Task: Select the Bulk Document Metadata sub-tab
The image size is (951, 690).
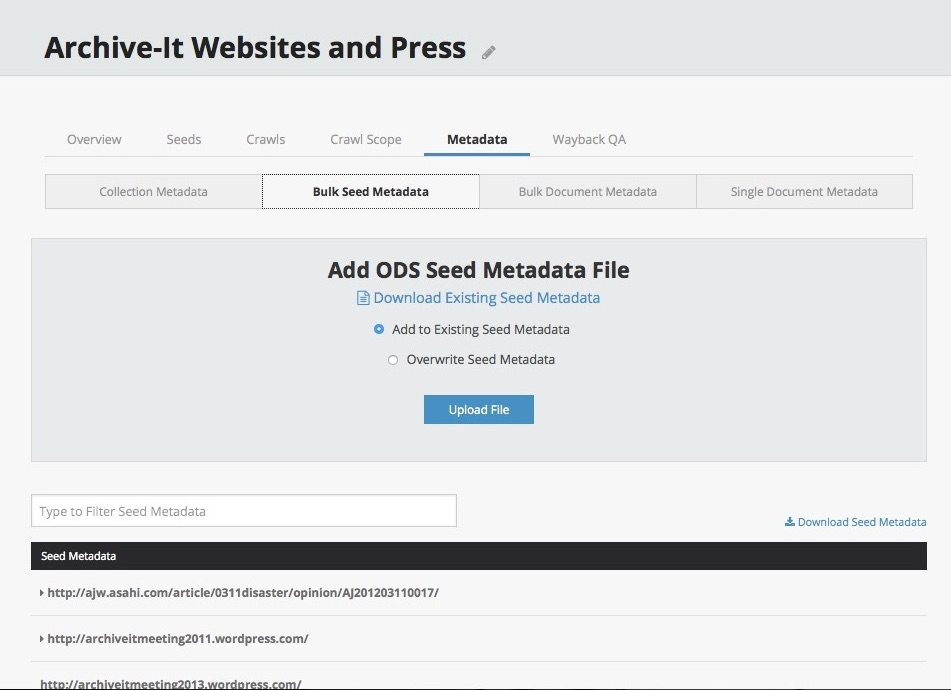Action: coord(587,192)
